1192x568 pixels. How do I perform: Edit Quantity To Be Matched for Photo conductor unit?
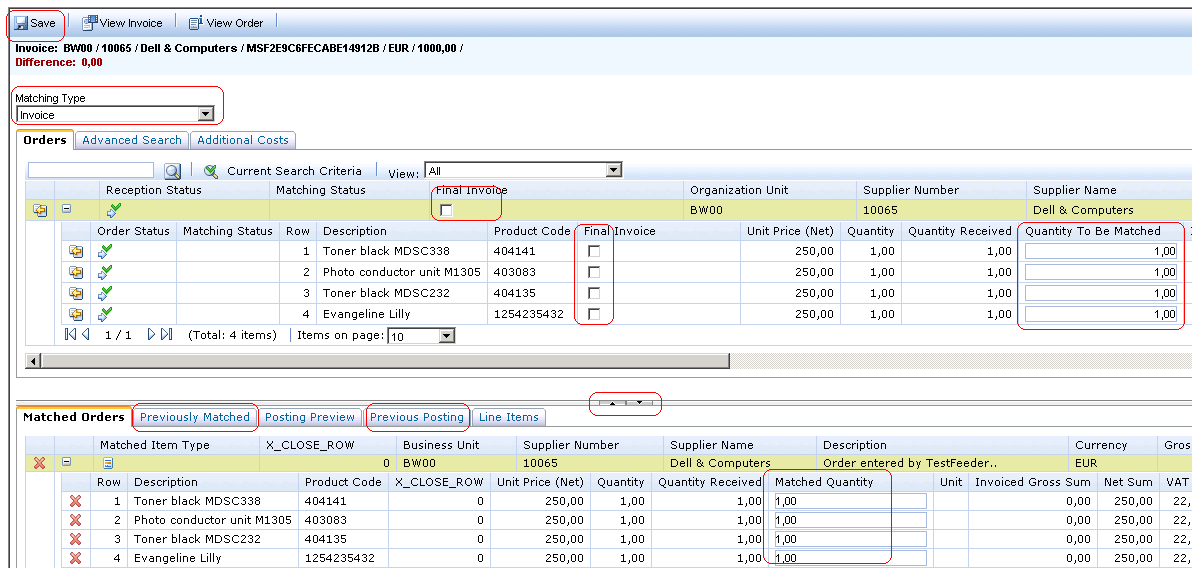(1101, 272)
